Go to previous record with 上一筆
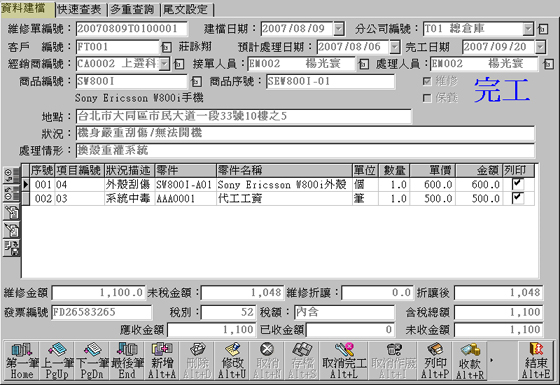The height and width of the screenshot is (385, 560). click(x=57, y=361)
